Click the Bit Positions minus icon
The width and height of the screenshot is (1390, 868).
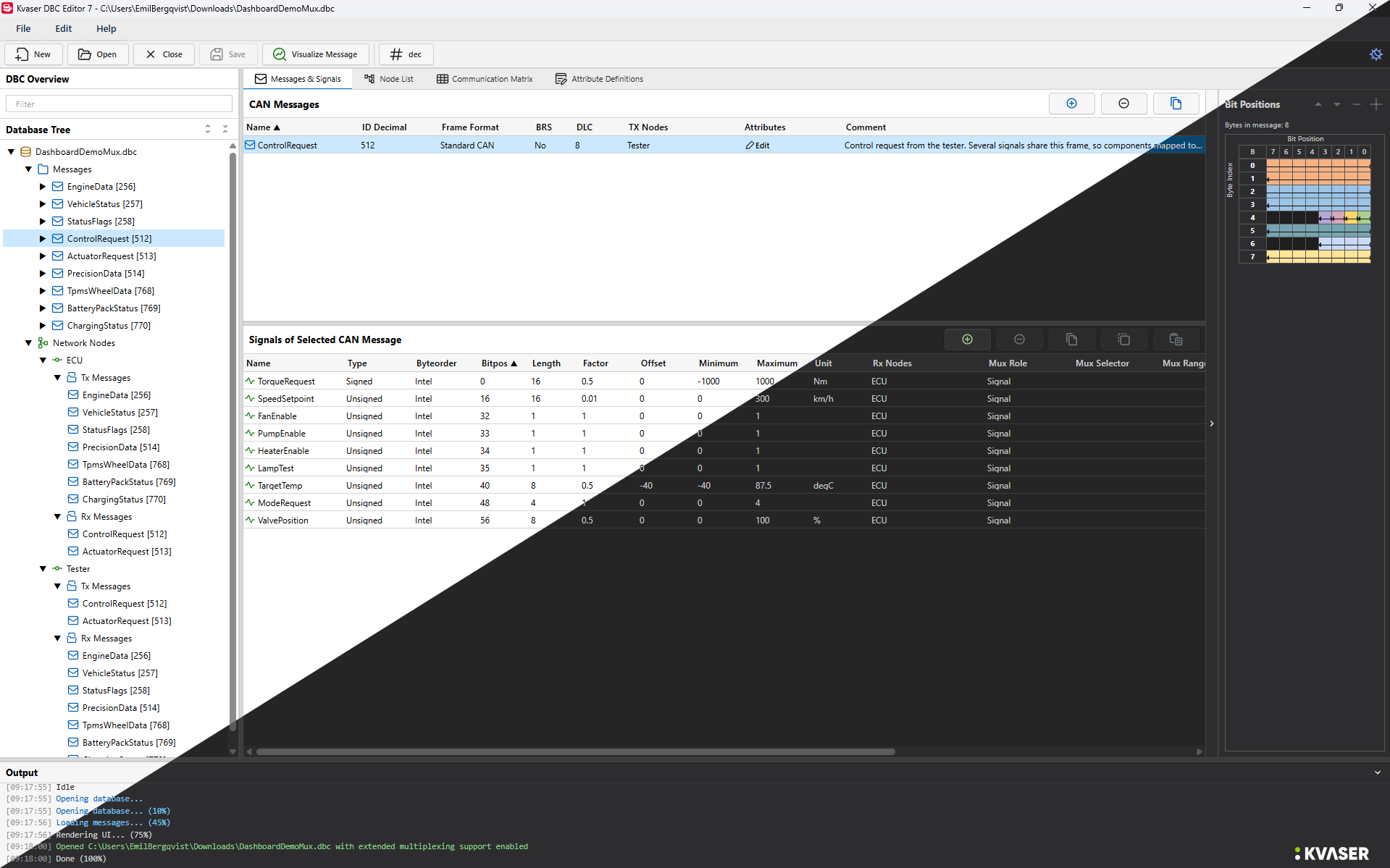point(1357,104)
